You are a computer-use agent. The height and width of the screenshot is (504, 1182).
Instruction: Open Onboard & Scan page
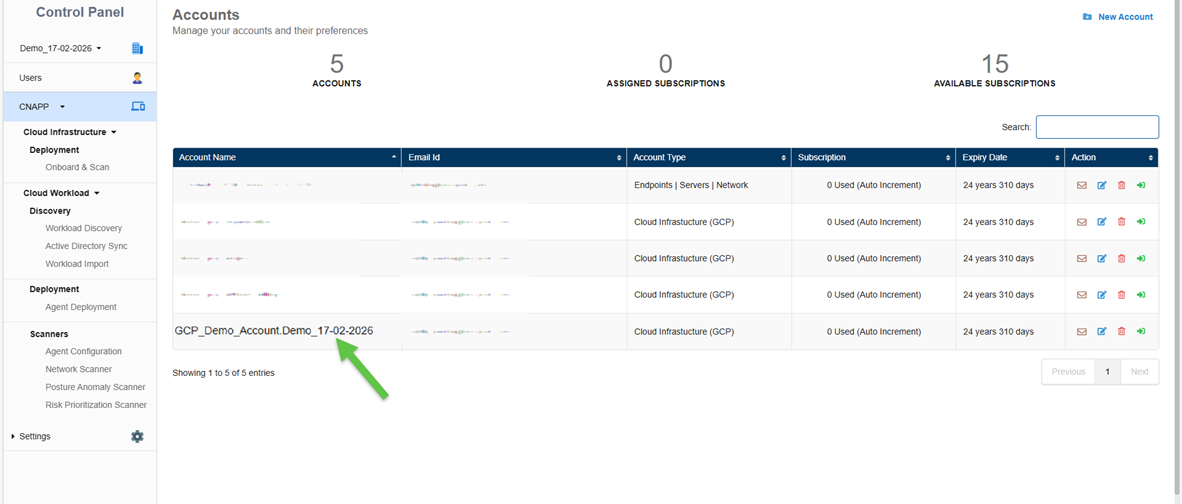pyautogui.click(x=77, y=167)
